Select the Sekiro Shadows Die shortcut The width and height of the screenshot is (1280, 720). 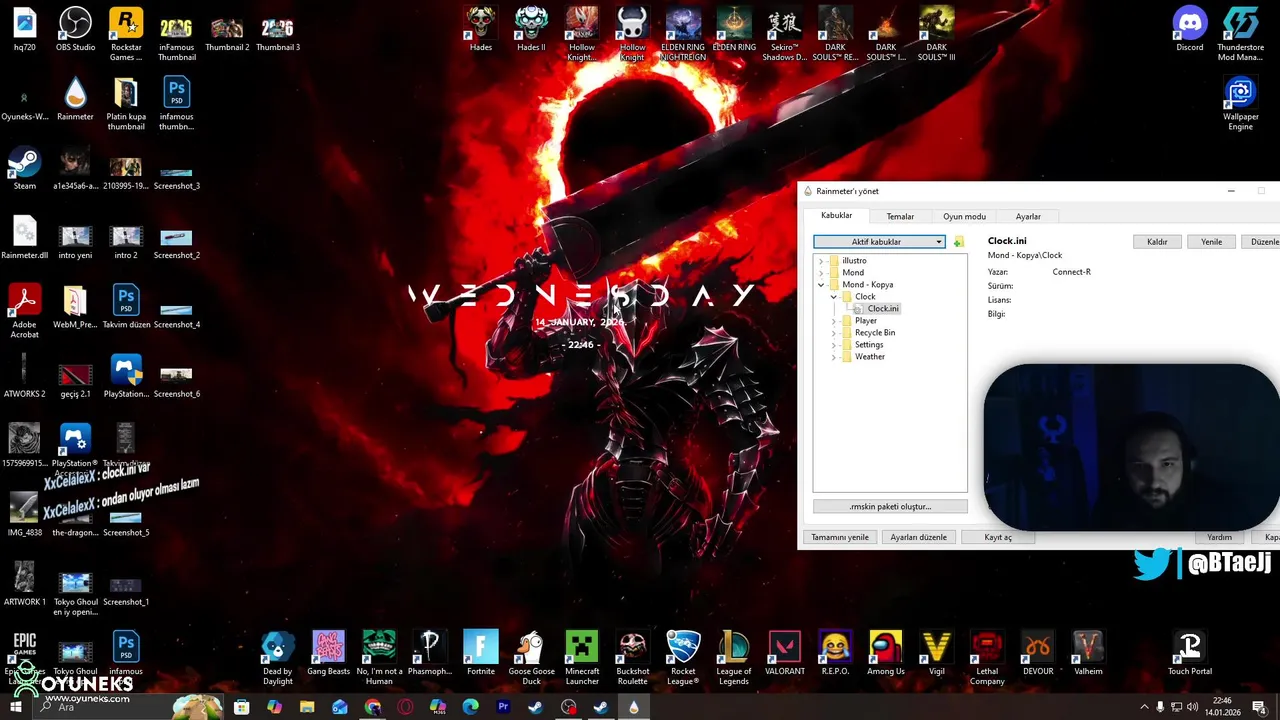coord(784,34)
